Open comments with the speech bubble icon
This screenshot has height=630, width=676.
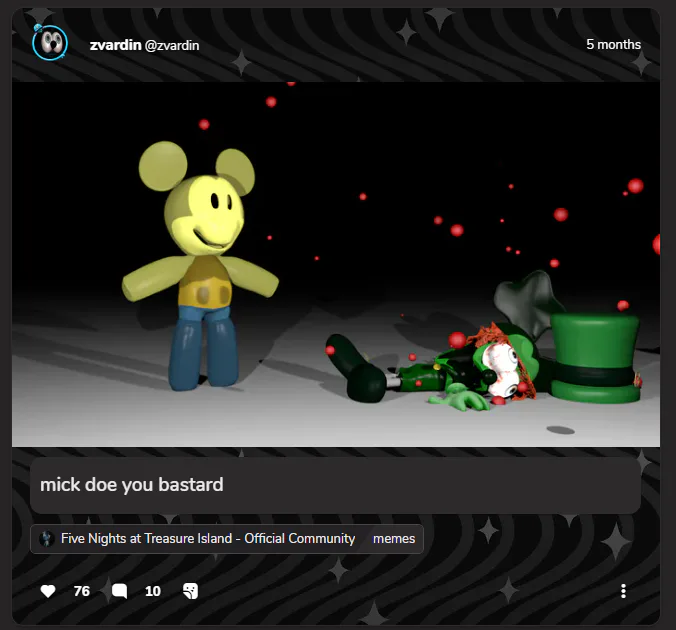(x=119, y=591)
